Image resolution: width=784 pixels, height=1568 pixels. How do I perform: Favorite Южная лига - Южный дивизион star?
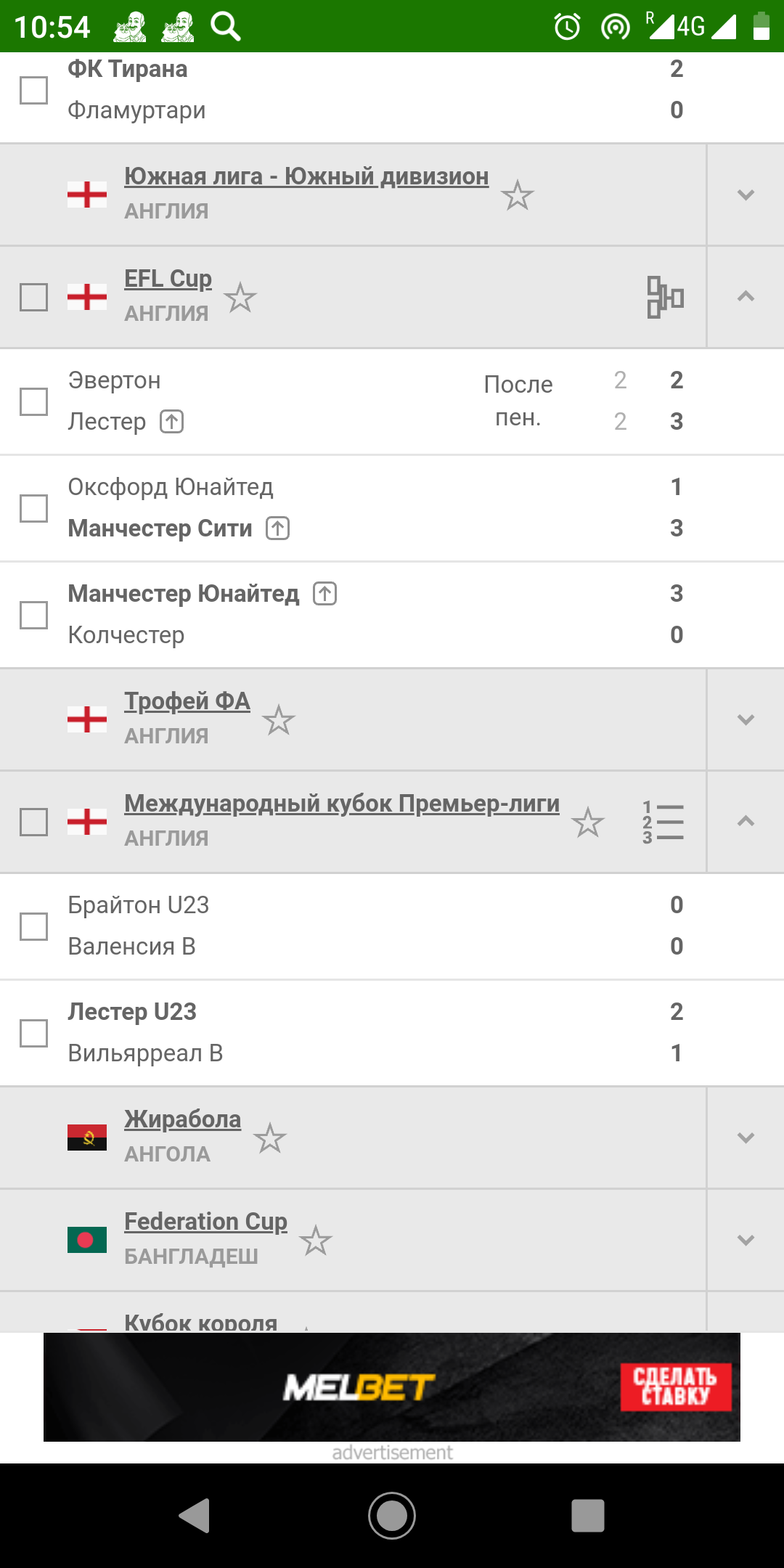coord(518,195)
